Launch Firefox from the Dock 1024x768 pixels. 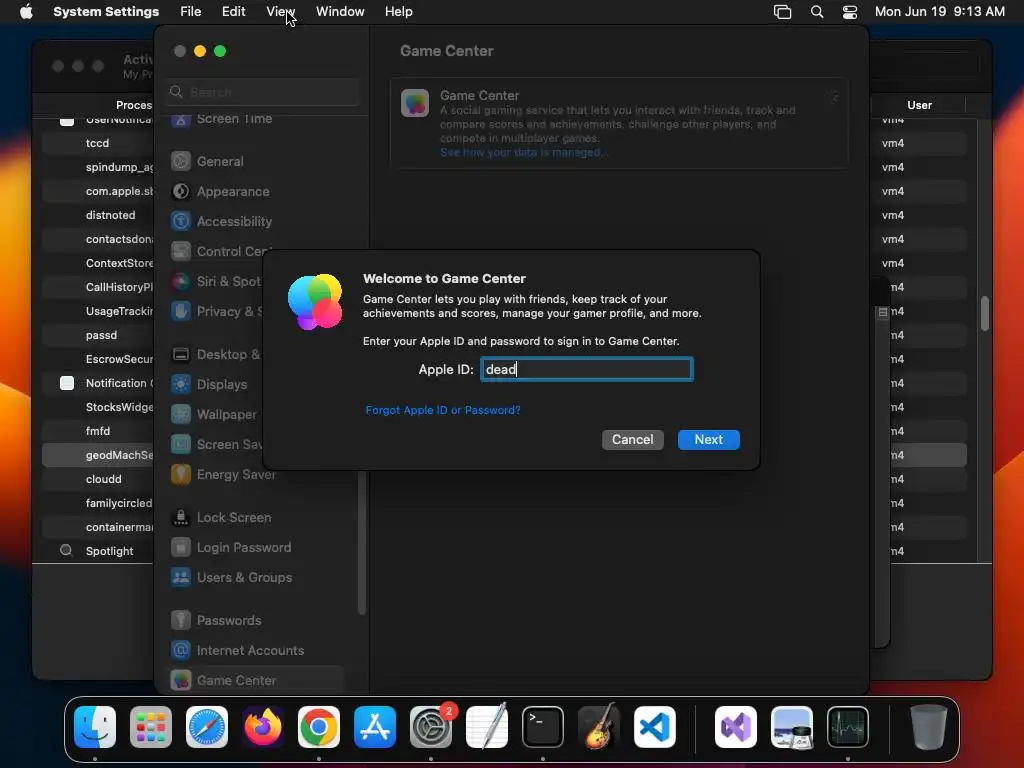pos(263,727)
